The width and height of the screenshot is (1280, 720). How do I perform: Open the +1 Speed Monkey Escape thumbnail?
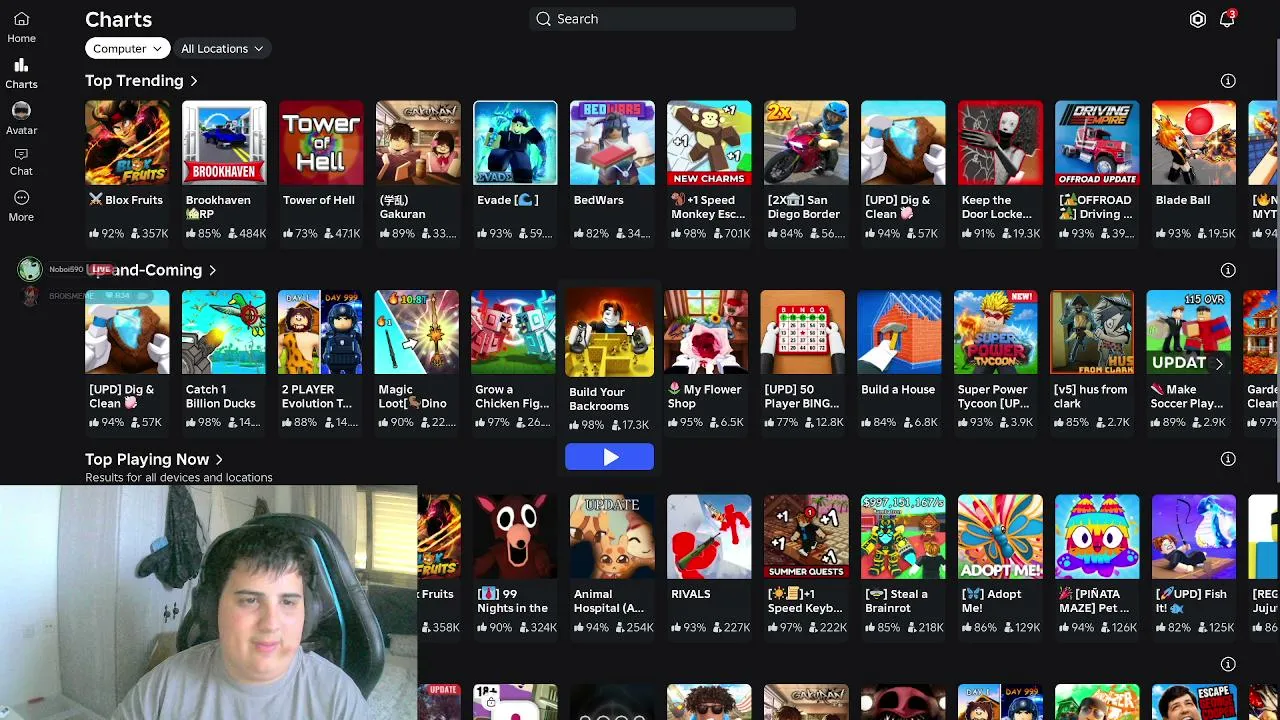(x=709, y=143)
